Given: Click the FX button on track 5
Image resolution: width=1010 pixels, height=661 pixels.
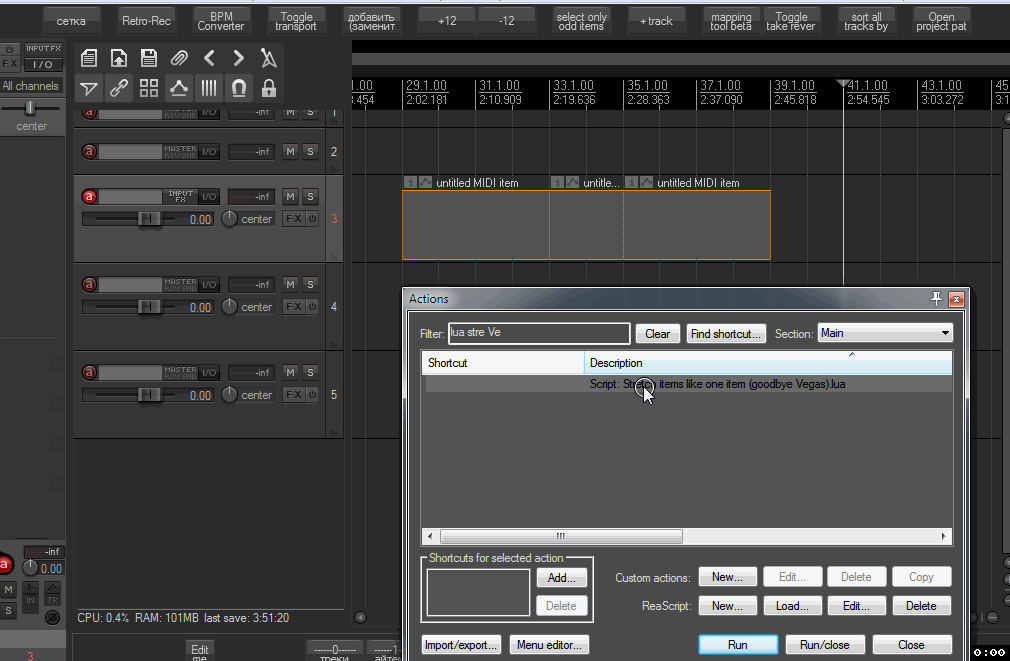Looking at the screenshot, I should click(294, 394).
